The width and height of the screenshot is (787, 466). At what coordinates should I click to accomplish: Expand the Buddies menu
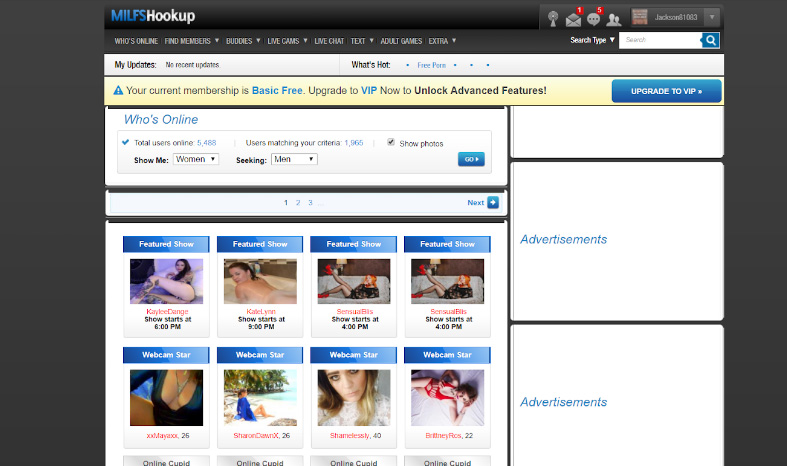coord(243,41)
